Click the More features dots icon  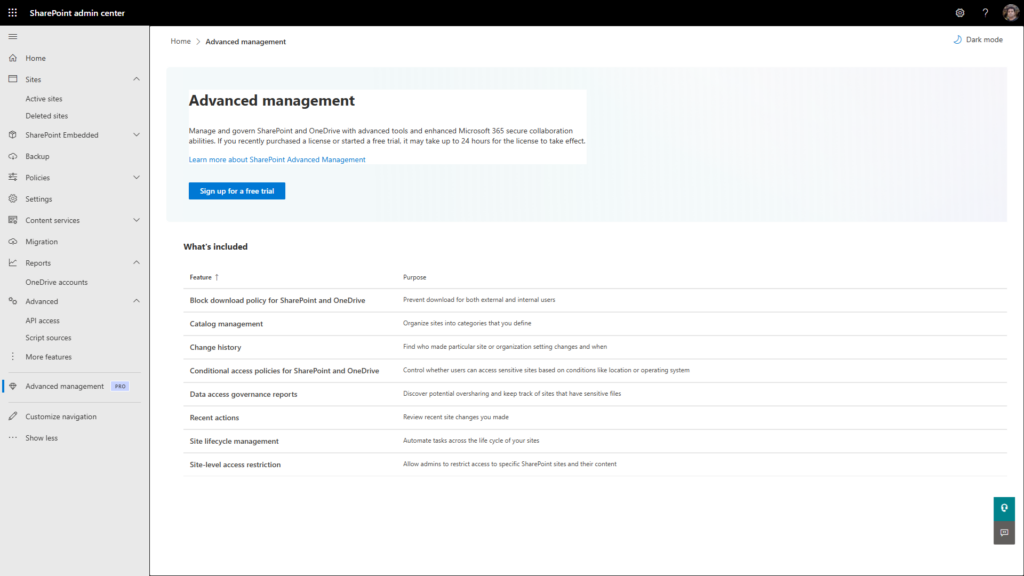(12, 357)
